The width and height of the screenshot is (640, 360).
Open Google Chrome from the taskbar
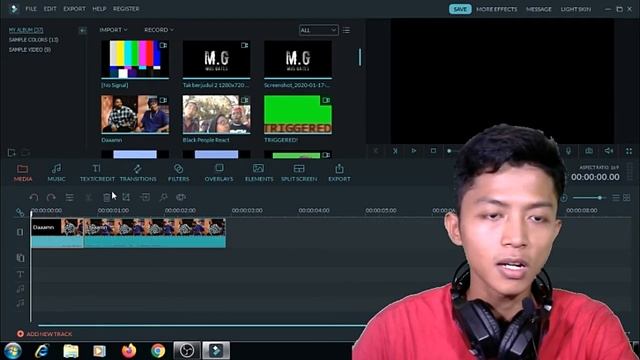pyautogui.click(x=158, y=351)
